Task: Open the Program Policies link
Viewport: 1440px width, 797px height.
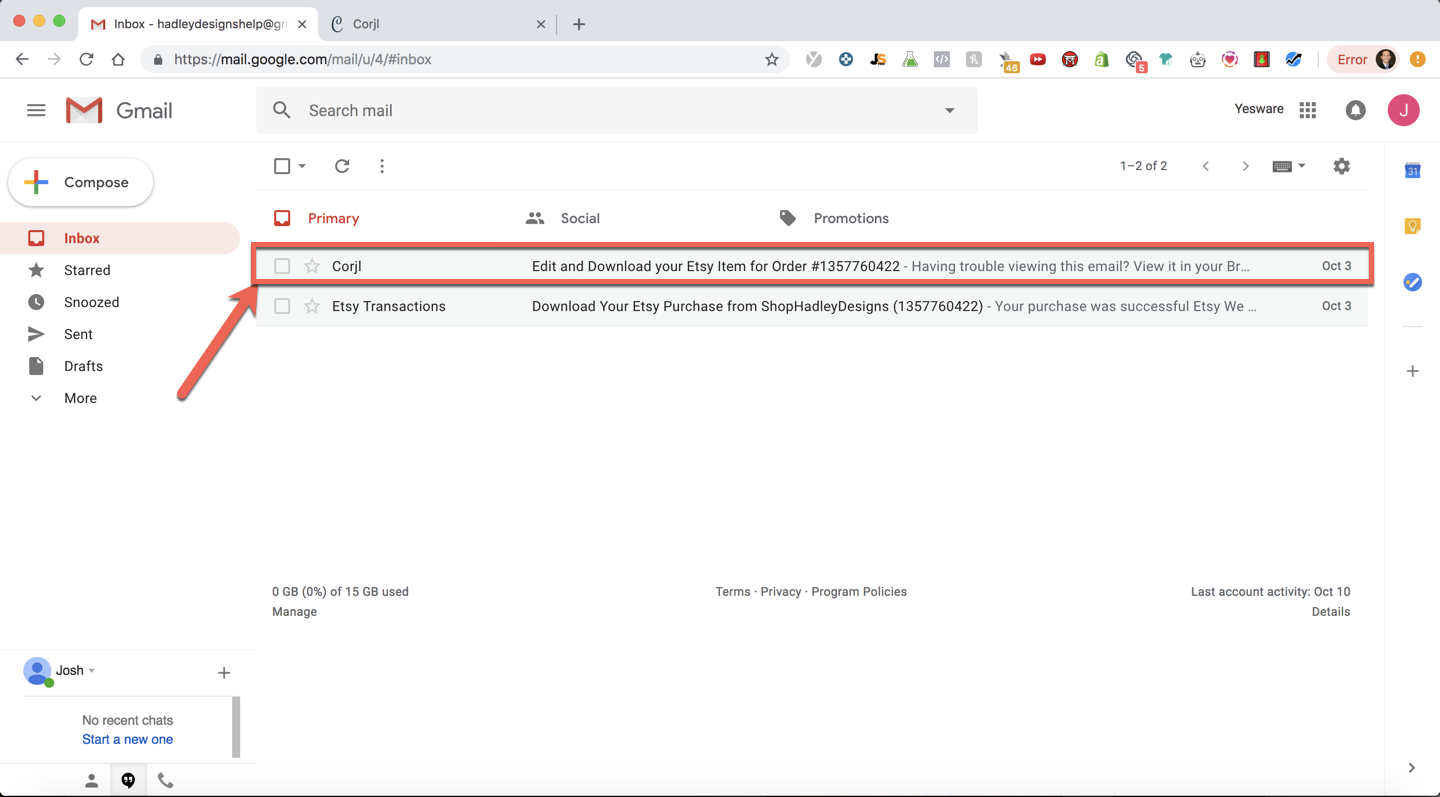Action: point(859,592)
